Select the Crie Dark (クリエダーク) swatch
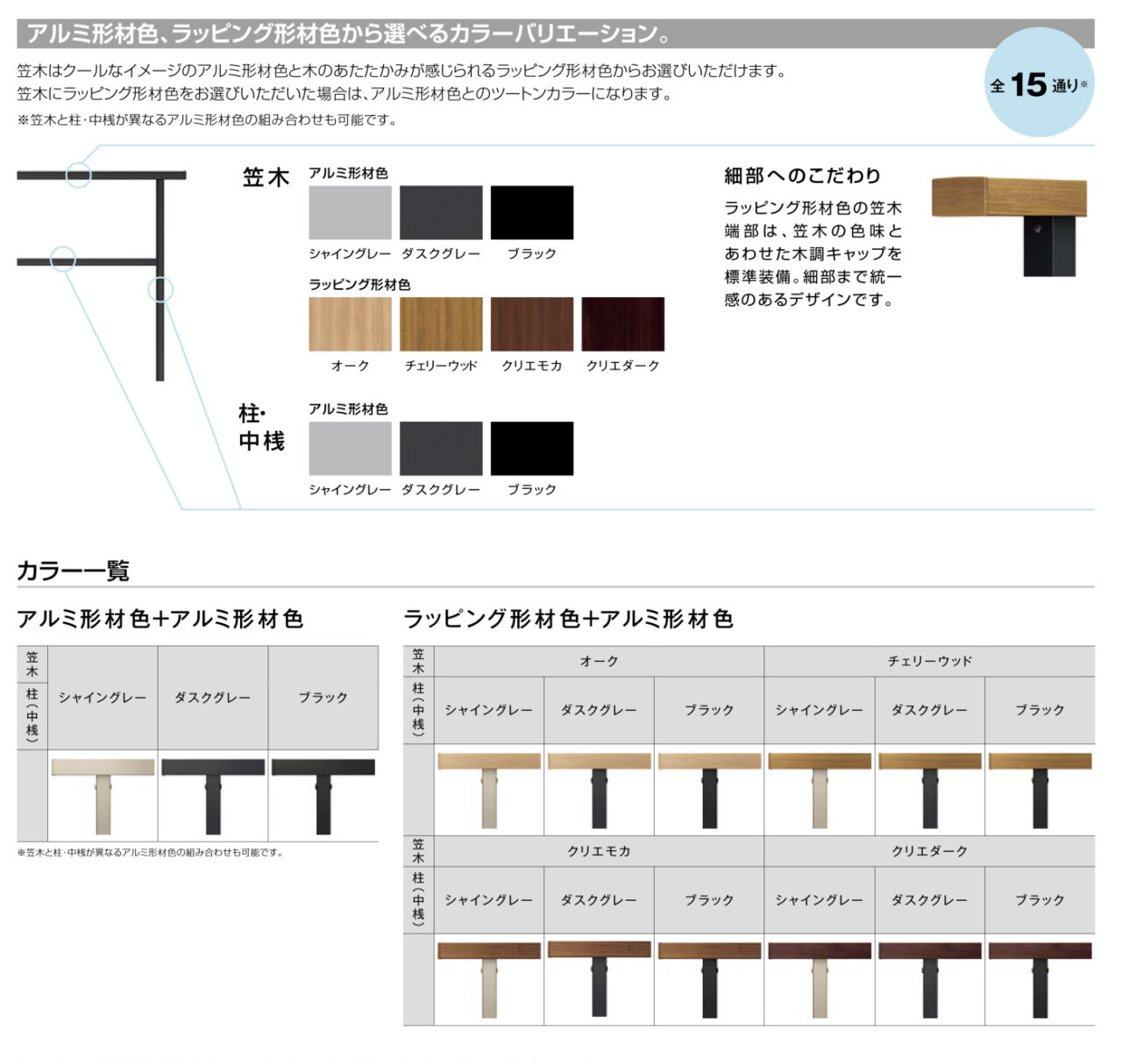The height and width of the screenshot is (1064, 1122). [x=622, y=324]
